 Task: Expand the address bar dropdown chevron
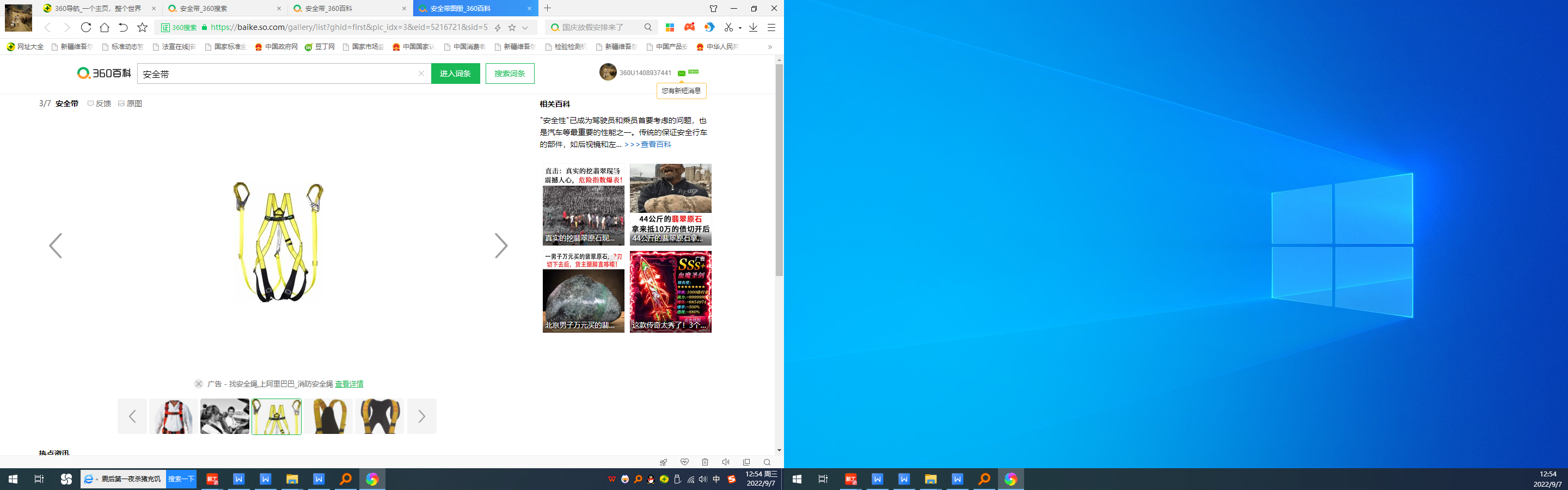pos(525,27)
